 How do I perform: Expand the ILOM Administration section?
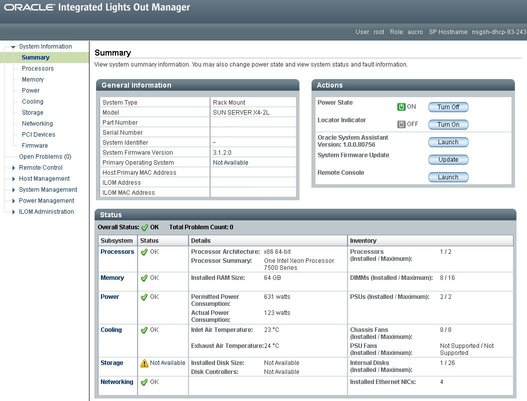13,212
